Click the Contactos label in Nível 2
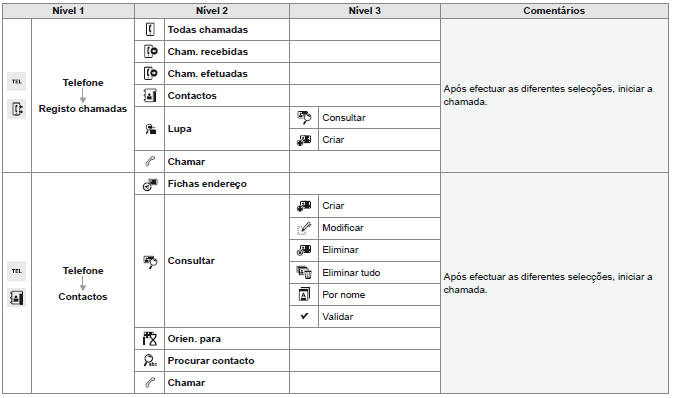This screenshot has height=398, width=673. (x=192, y=96)
